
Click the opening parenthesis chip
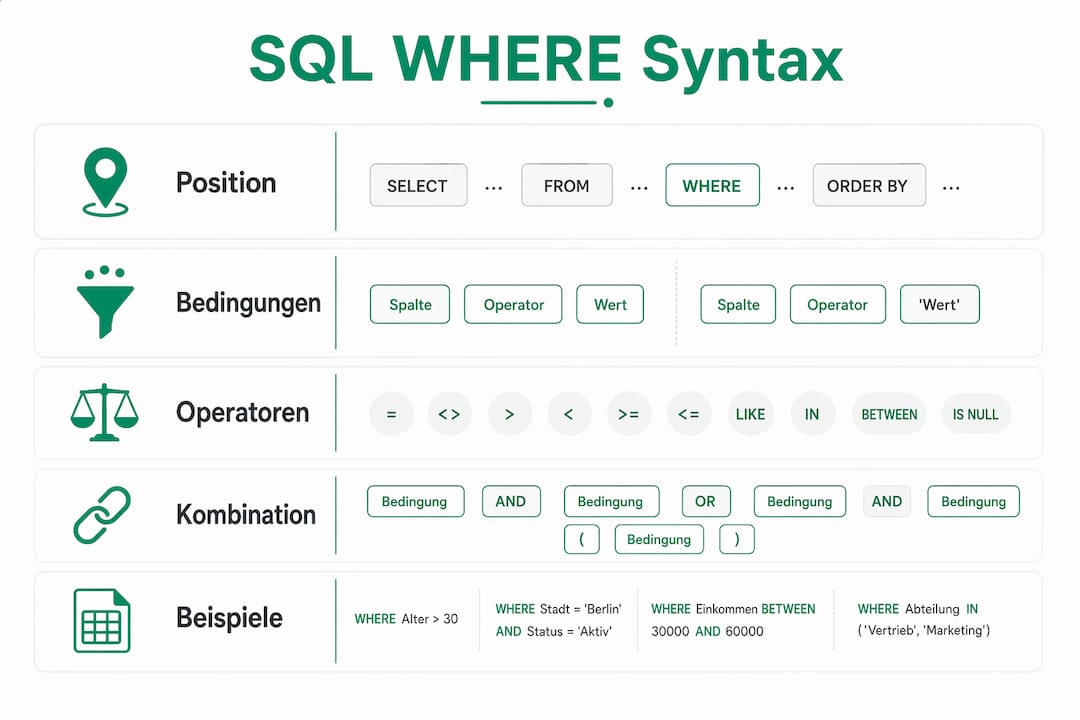click(581, 539)
